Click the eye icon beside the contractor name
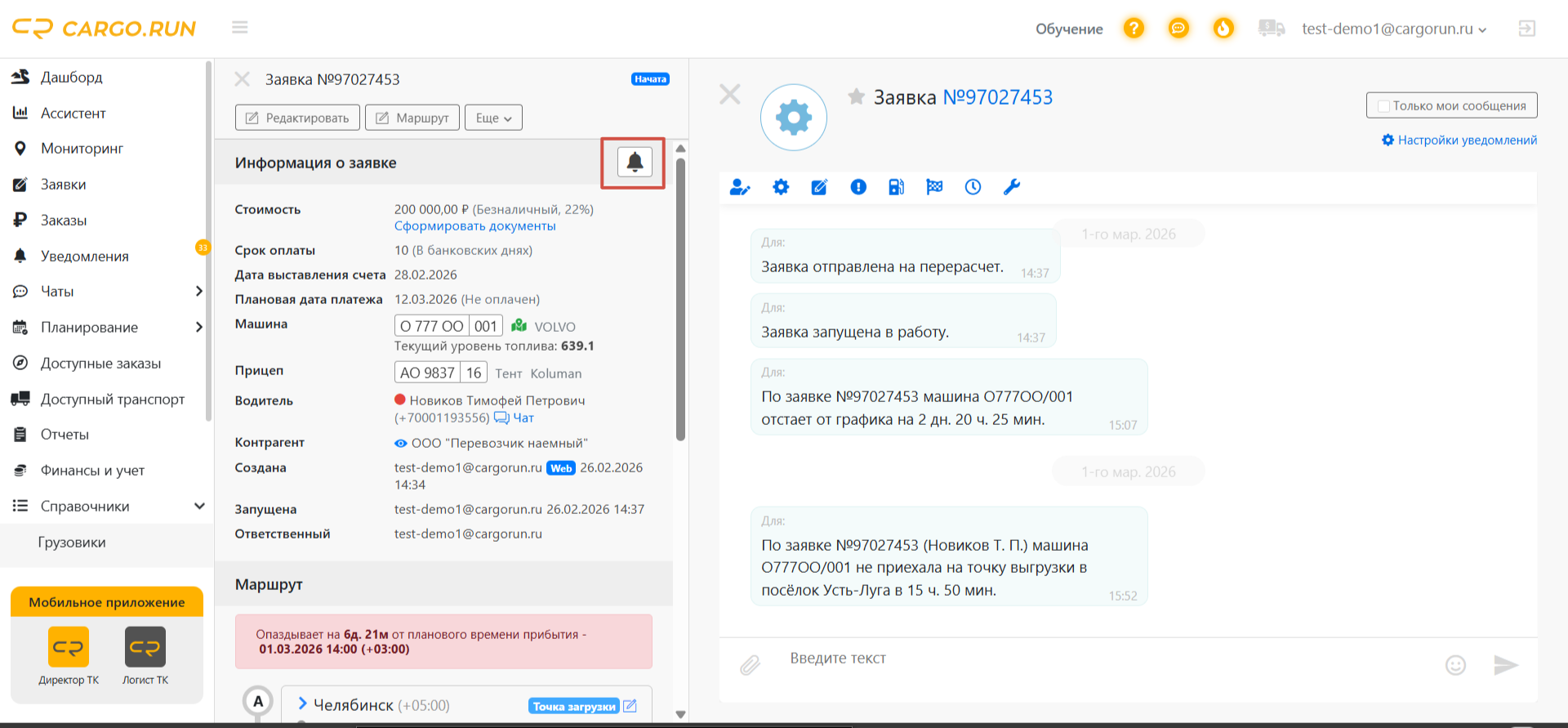 [x=400, y=443]
